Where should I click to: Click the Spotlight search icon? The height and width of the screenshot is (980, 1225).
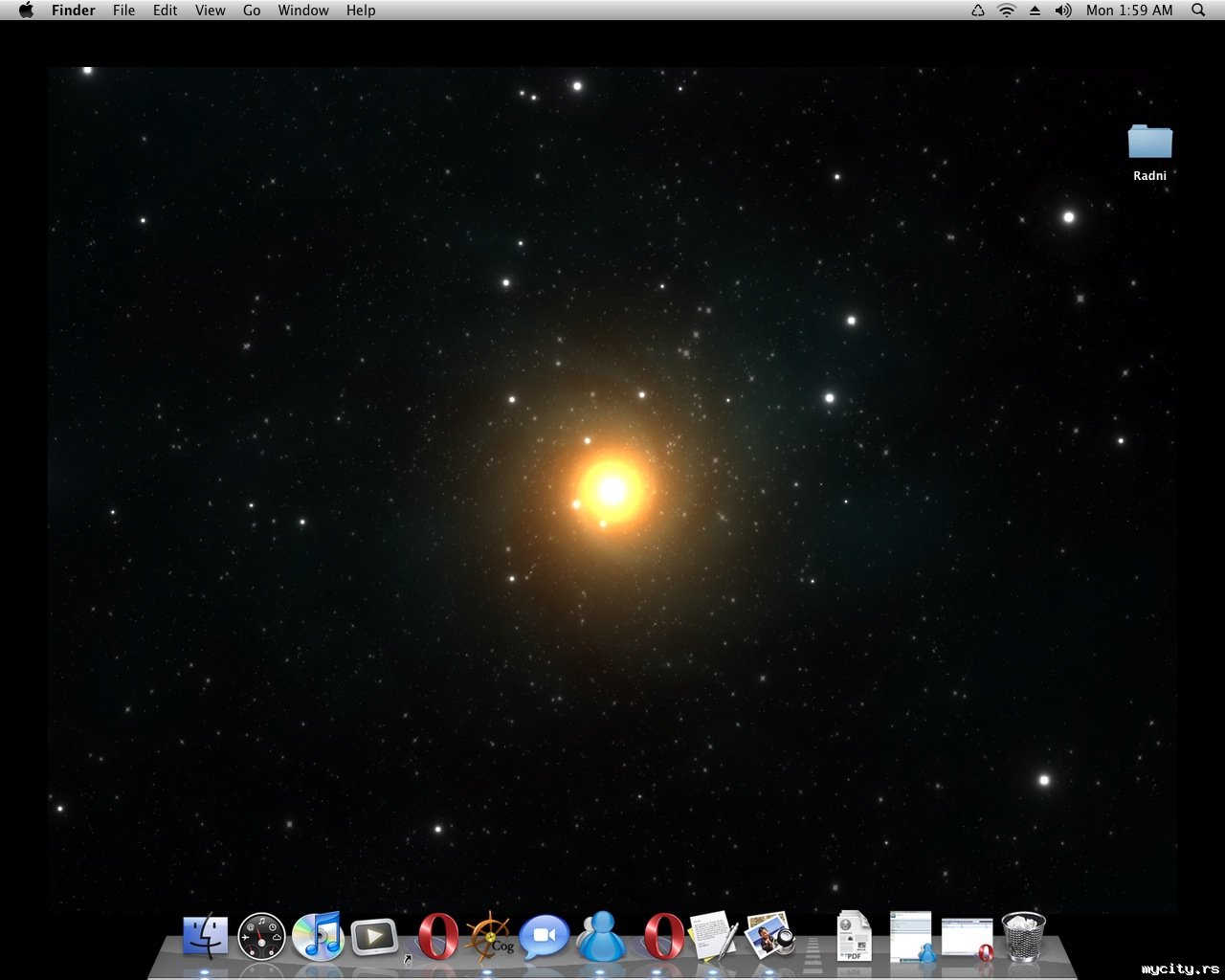click(1198, 11)
